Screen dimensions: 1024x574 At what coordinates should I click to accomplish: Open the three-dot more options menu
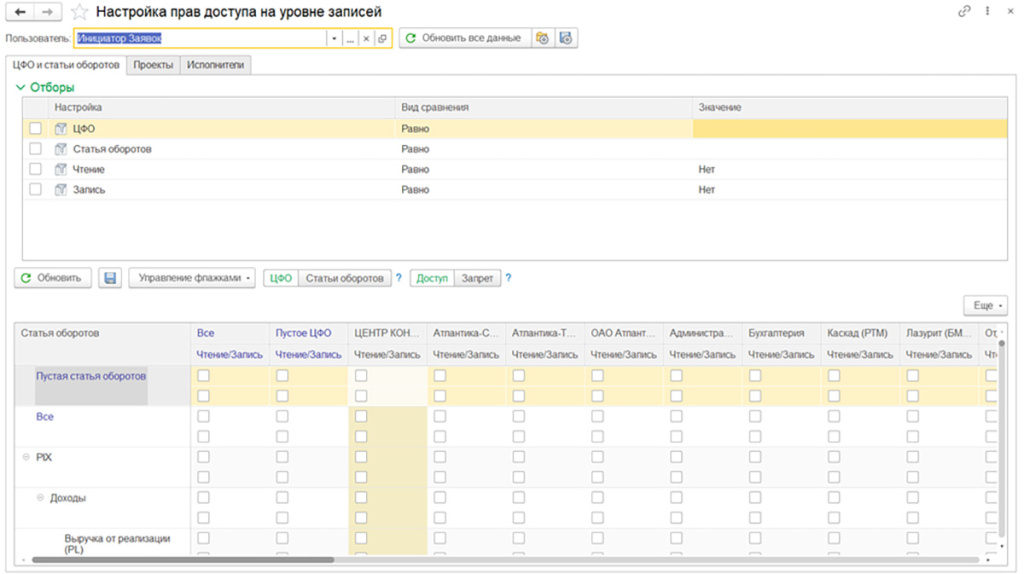988,12
